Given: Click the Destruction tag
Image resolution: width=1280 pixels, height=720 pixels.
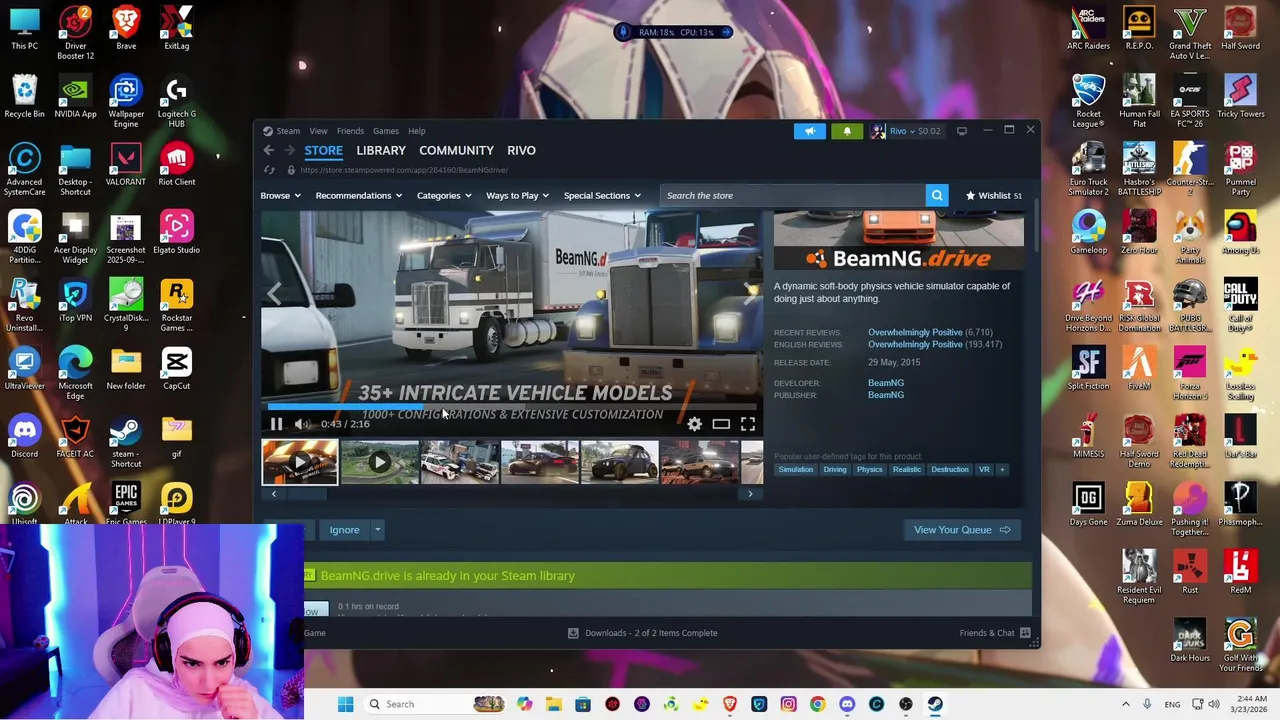Looking at the screenshot, I should pyautogui.click(x=950, y=470).
